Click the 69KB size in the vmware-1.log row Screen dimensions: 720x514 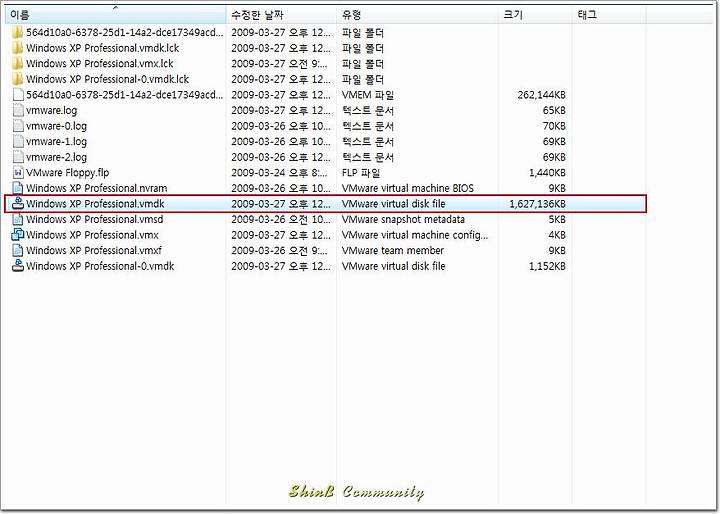click(554, 142)
